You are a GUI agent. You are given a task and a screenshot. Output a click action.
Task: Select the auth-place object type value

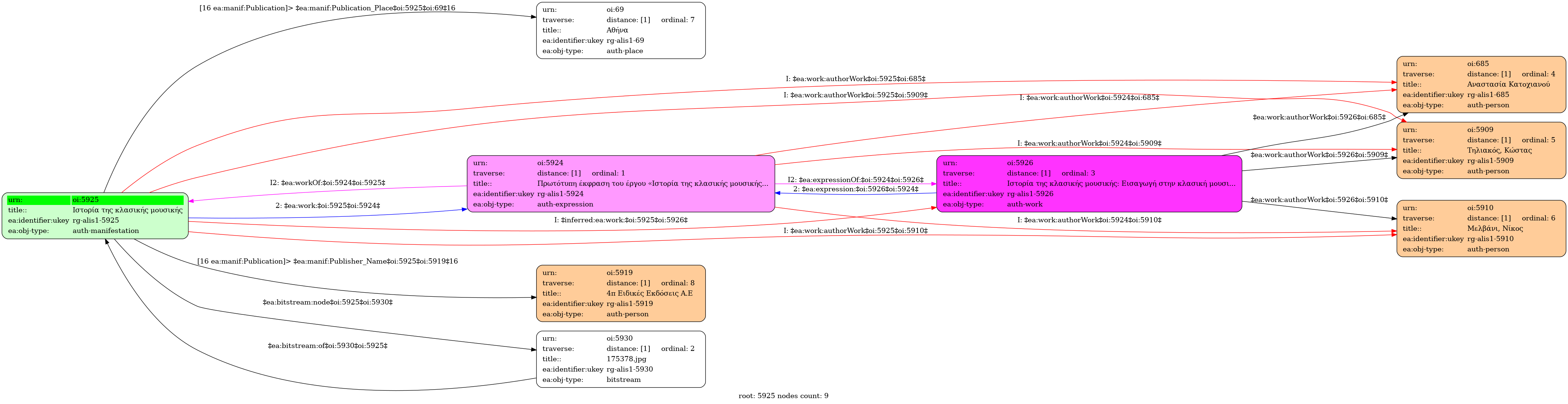625,50
